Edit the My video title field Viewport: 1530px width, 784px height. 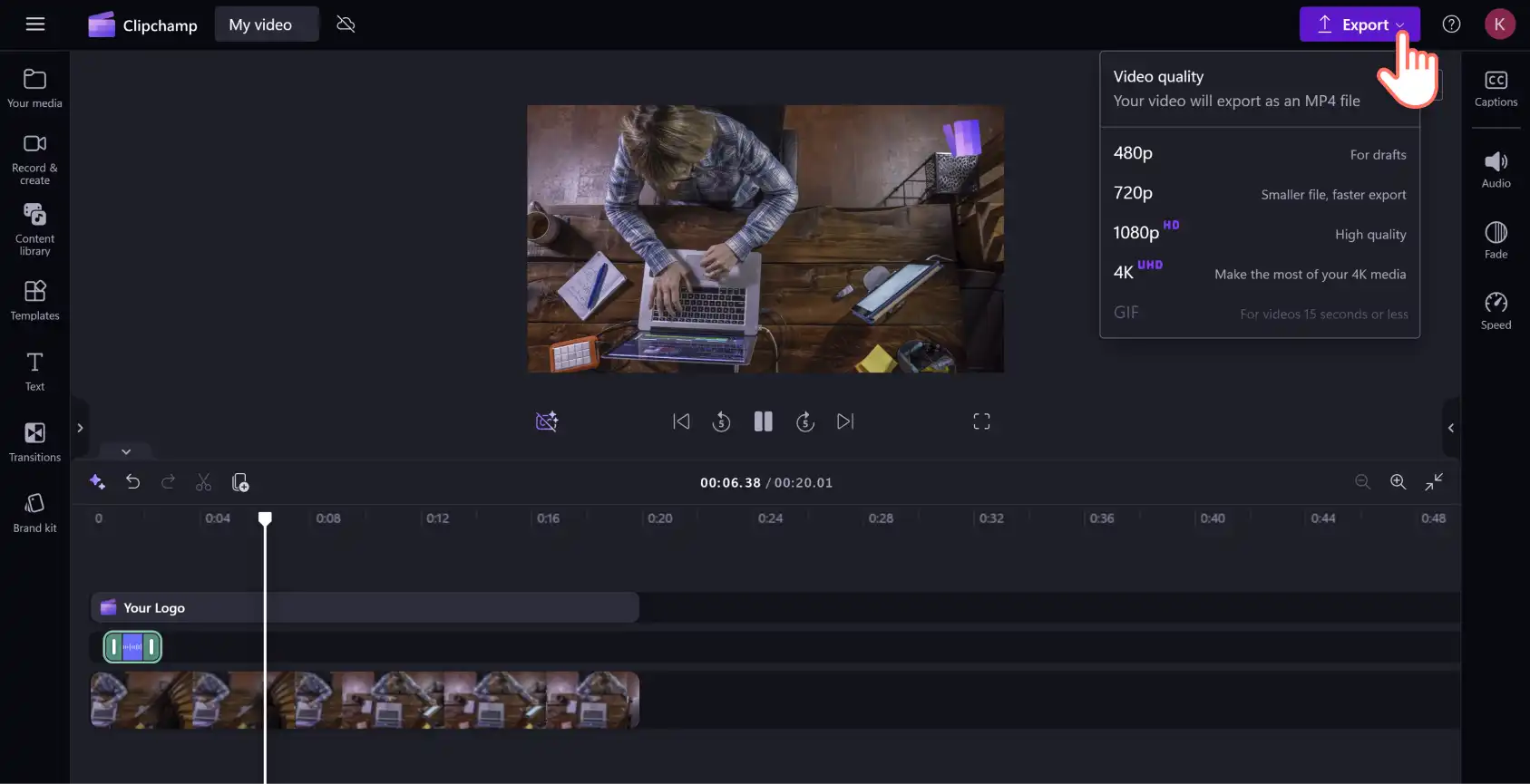267,24
